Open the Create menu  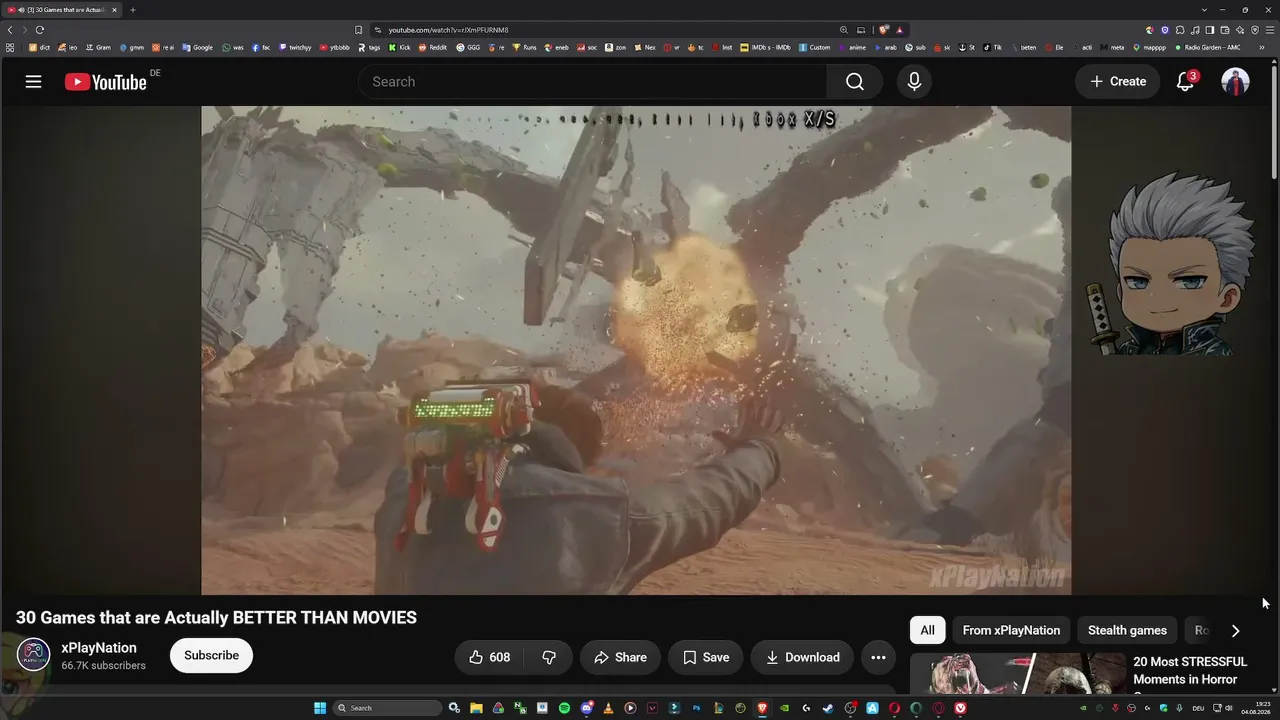tap(1118, 82)
